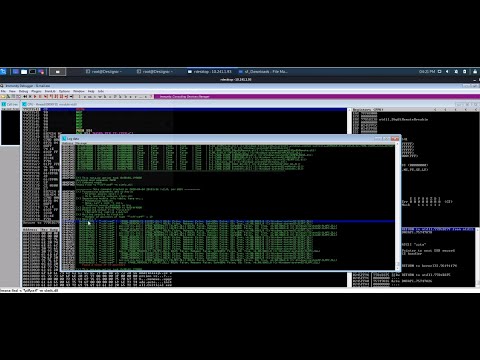Click the purple Immunity Consulting banner
This screenshot has height=360, width=480.
317,97
